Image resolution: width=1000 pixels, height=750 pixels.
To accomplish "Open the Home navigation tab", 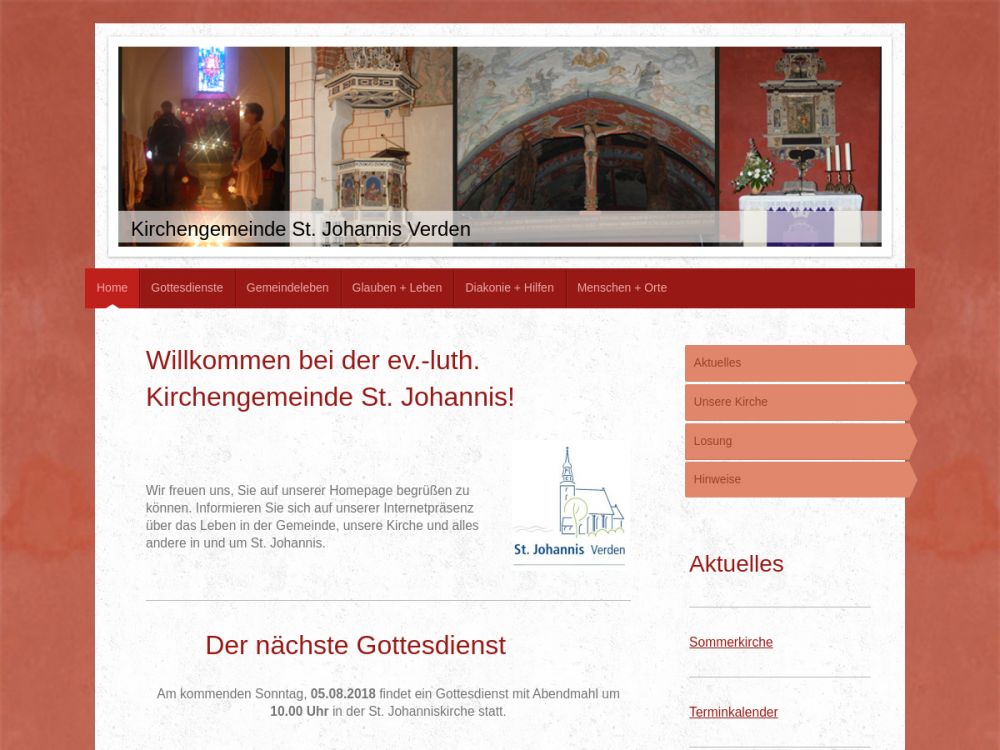I will tap(112, 288).
